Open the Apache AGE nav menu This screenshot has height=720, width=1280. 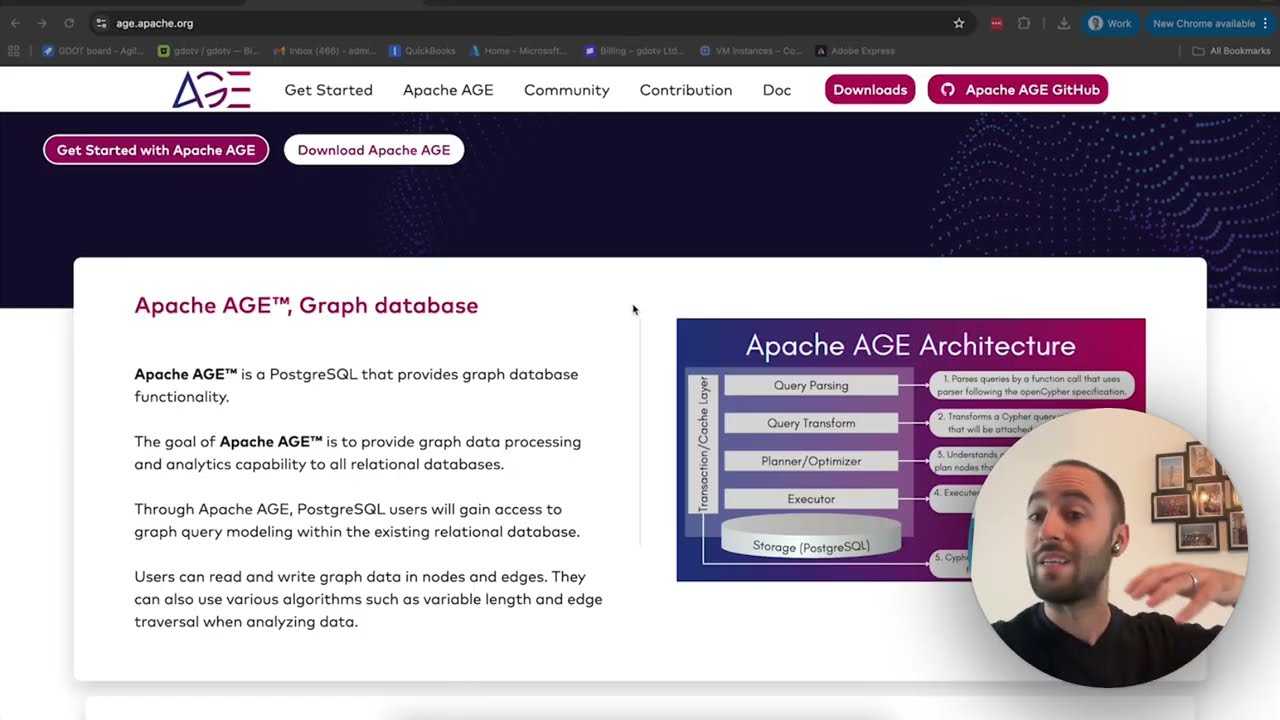tap(448, 90)
